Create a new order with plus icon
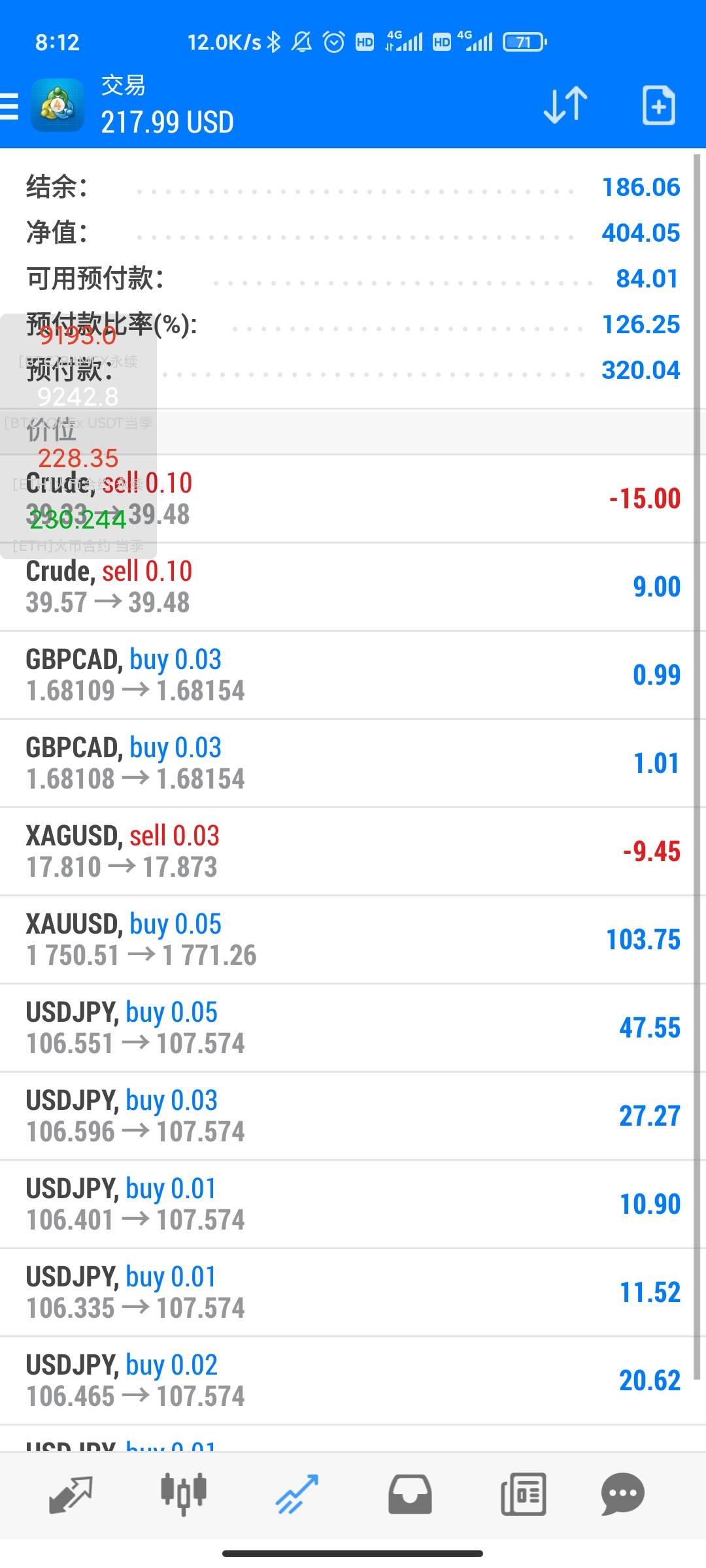Viewport: 706px width, 1568px height. pyautogui.click(x=658, y=105)
